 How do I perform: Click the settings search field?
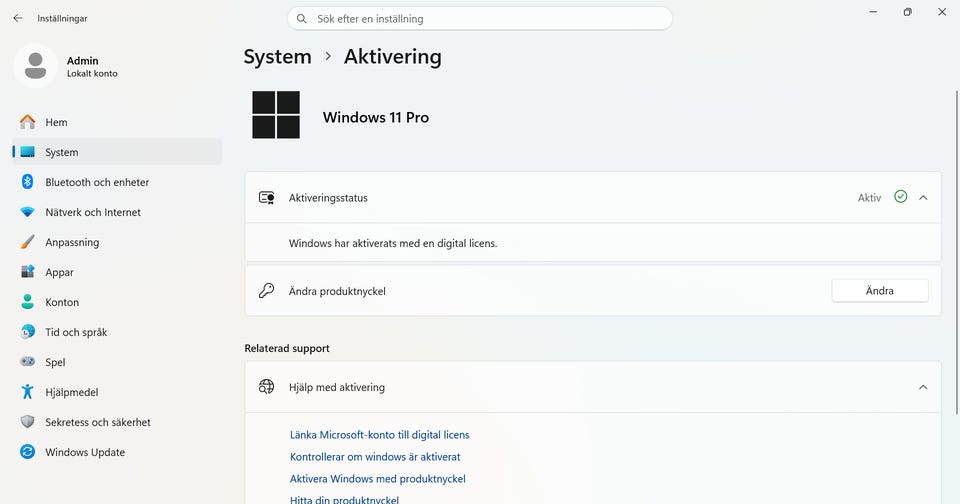(480, 18)
